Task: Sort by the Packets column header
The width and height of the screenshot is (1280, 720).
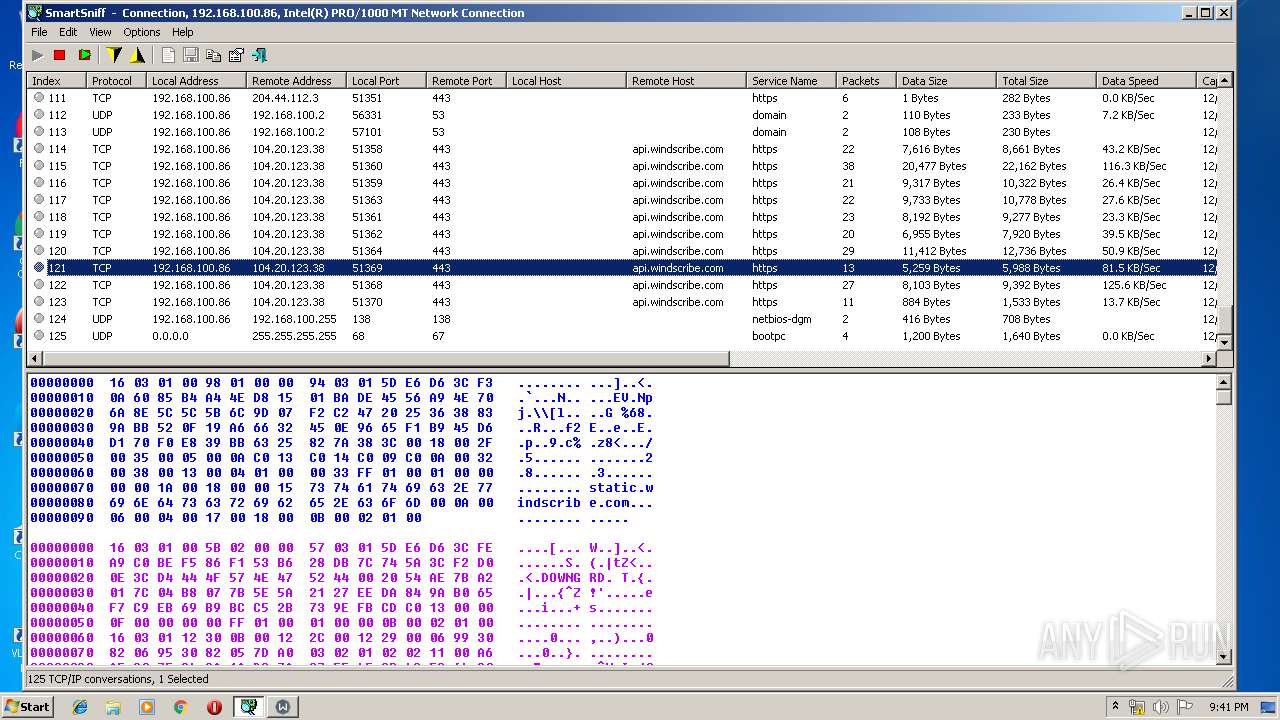Action: [866, 81]
